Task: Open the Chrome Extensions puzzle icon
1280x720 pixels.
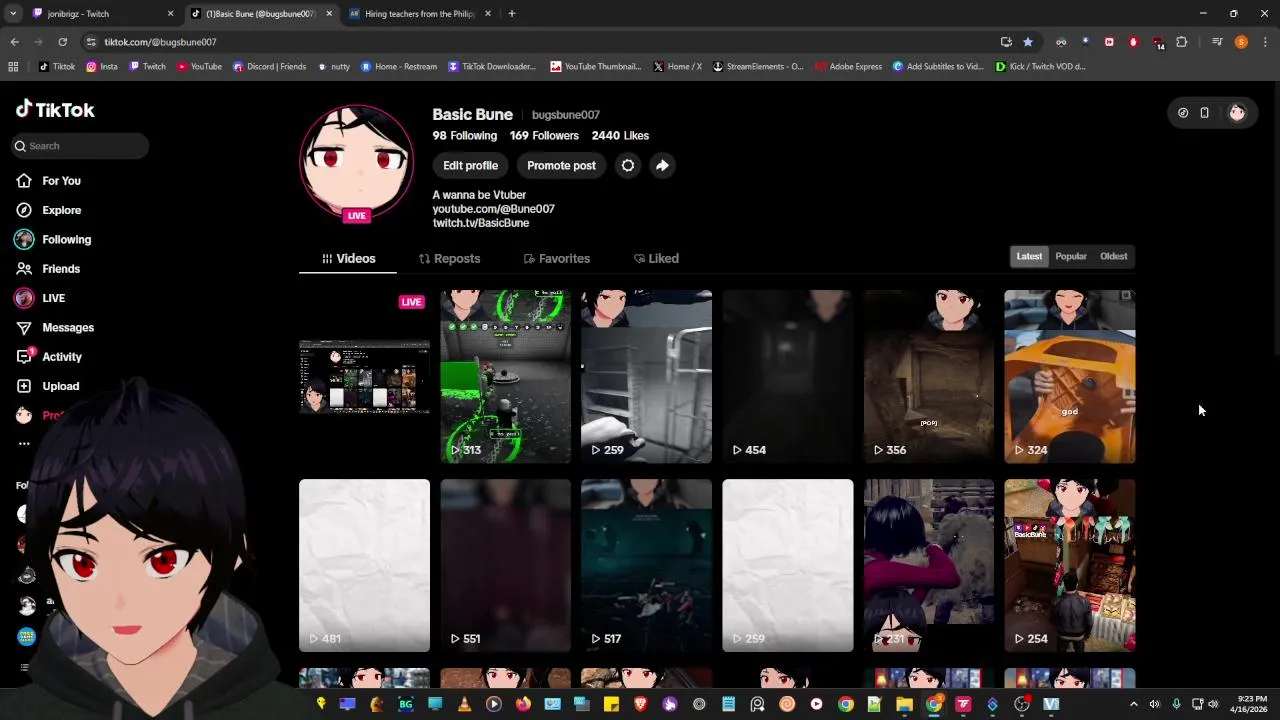Action: tap(1182, 42)
